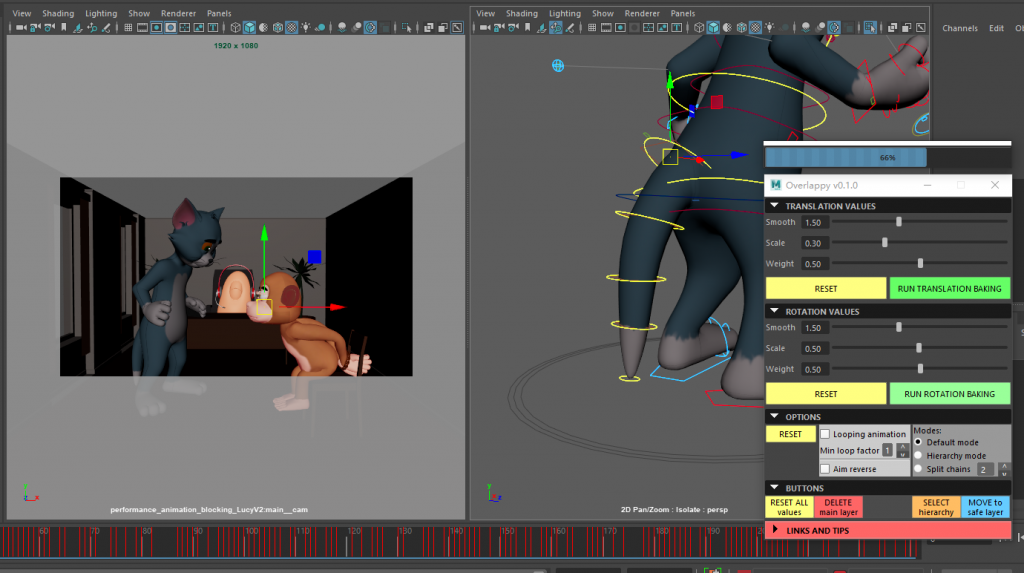
Task: Click Select Camera icon in left panel toolbar
Action: pyautogui.click(x=21, y=27)
